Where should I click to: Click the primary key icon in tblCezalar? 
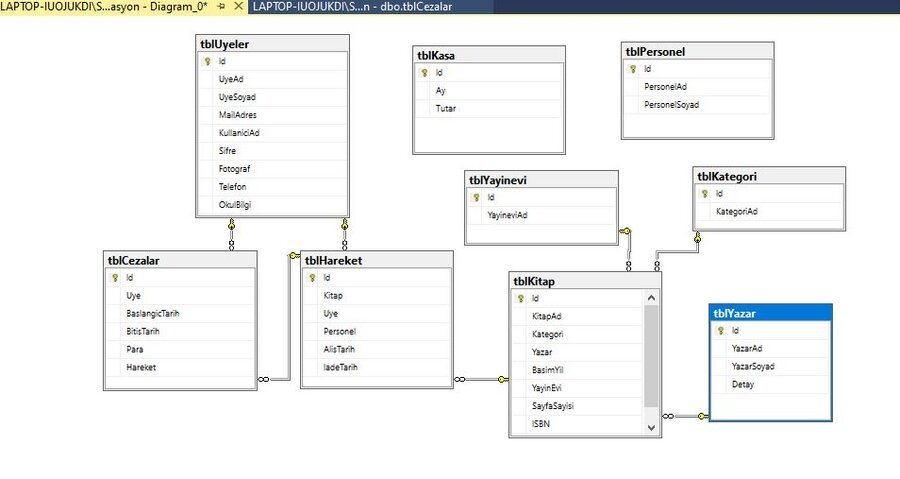(x=115, y=278)
